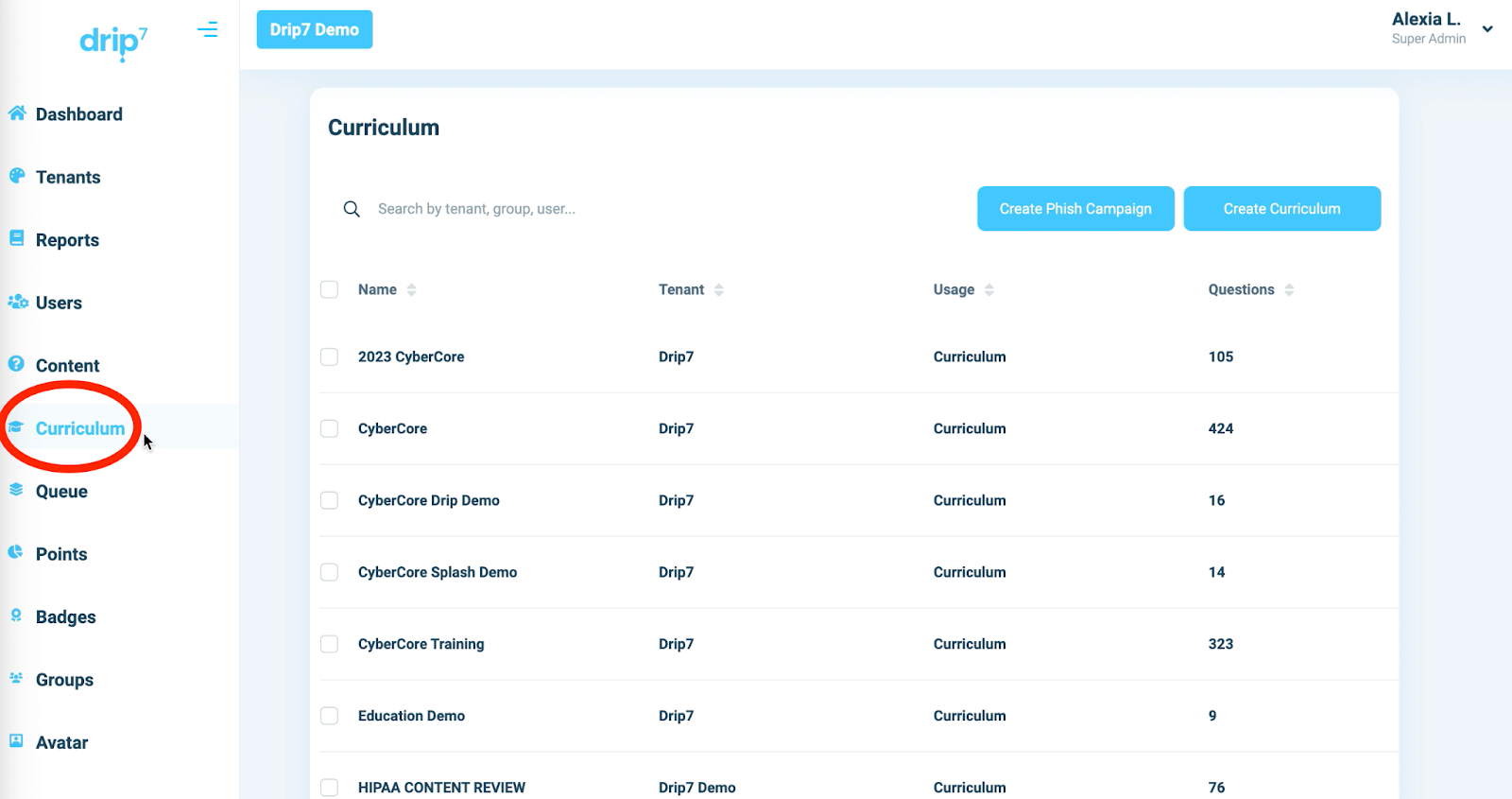Click the Points pie icon

16,552
